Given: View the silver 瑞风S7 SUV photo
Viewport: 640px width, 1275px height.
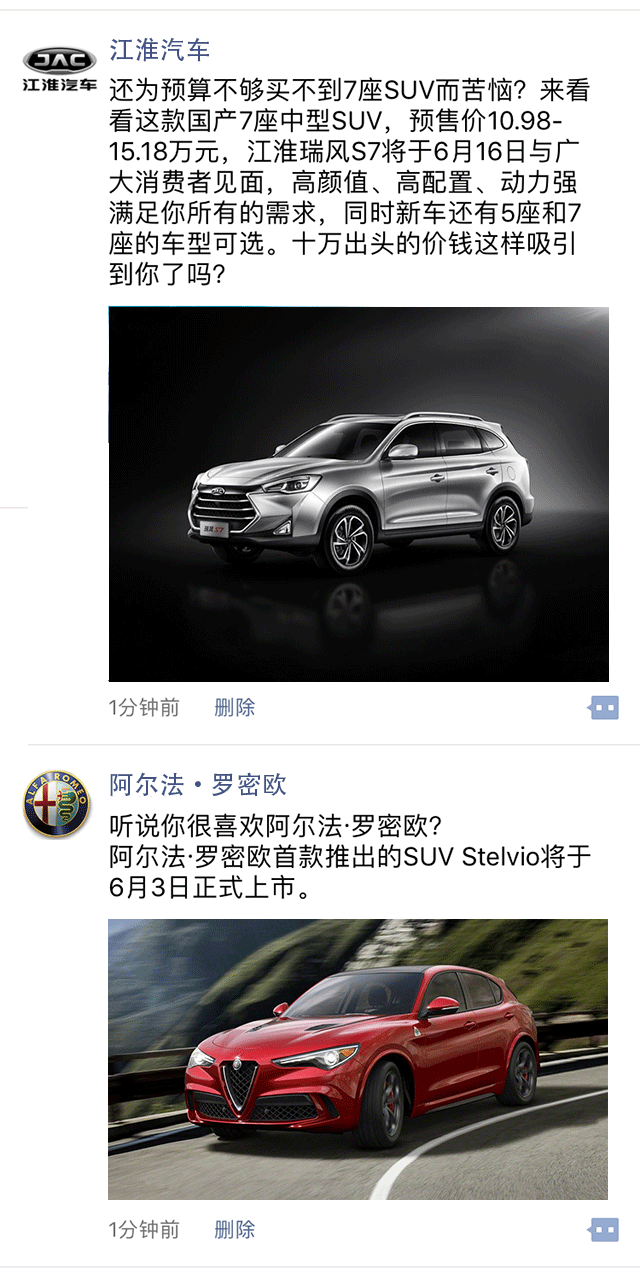Looking at the screenshot, I should 359,494.
